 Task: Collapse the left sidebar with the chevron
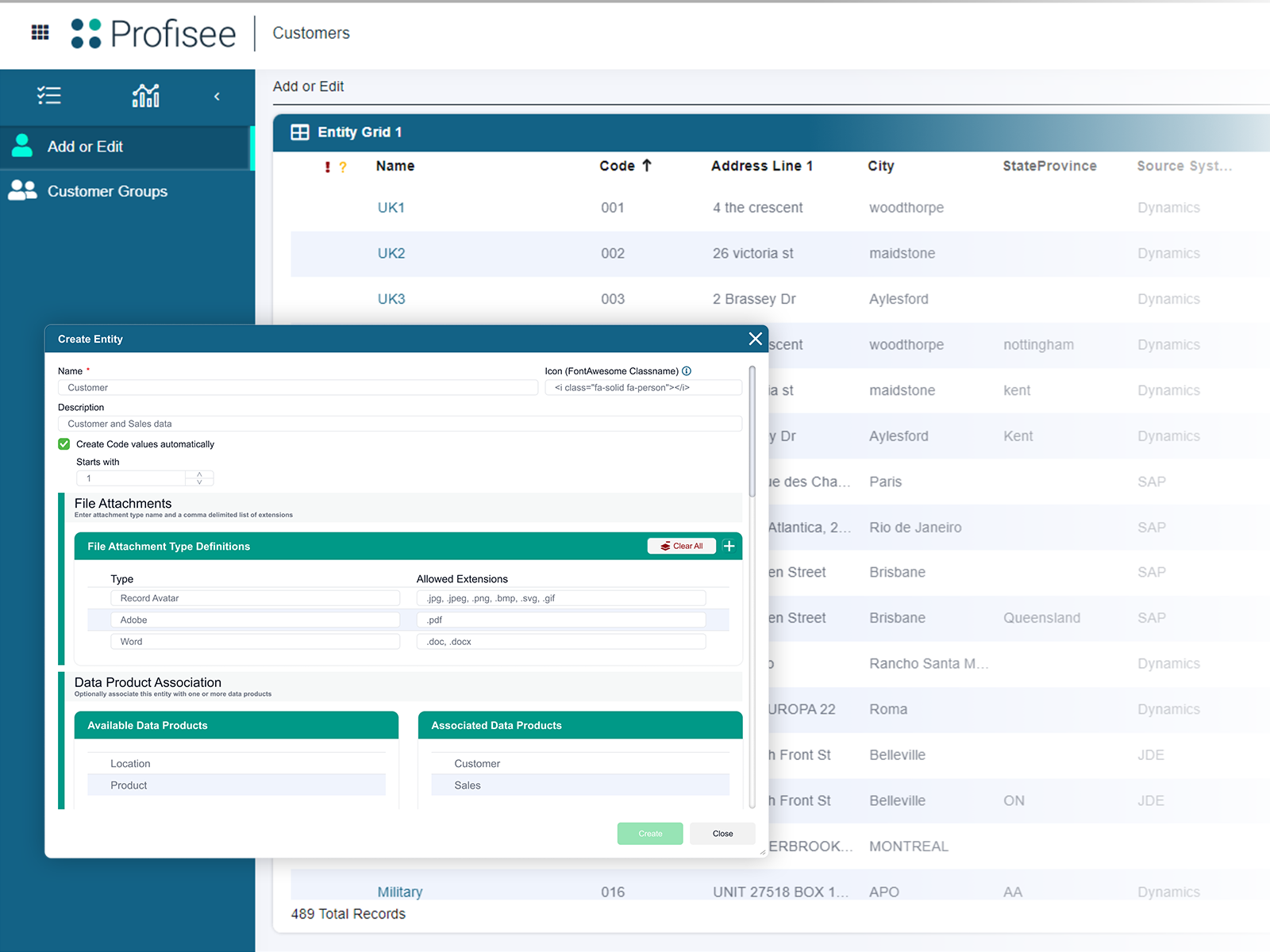[x=217, y=97]
